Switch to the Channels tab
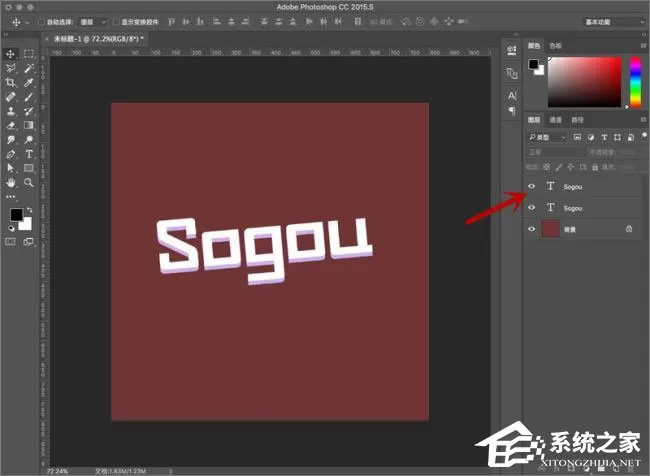The image size is (650, 476). (x=555, y=120)
